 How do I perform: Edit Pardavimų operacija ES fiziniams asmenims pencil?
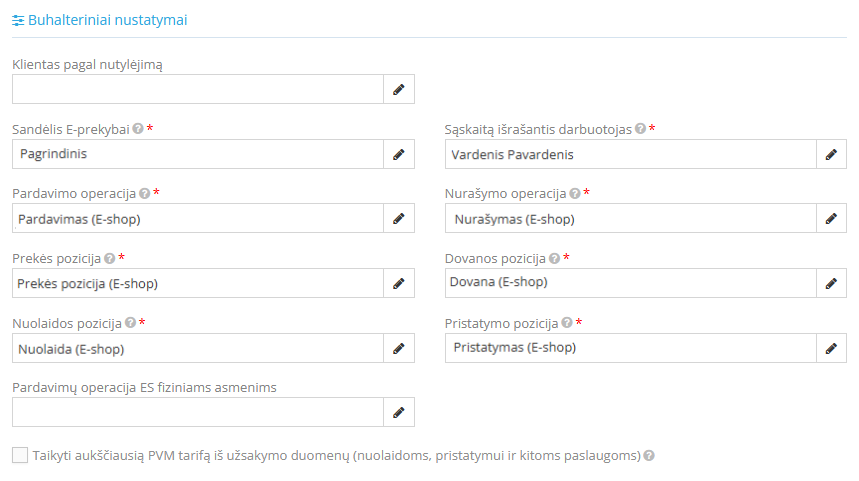(398, 412)
